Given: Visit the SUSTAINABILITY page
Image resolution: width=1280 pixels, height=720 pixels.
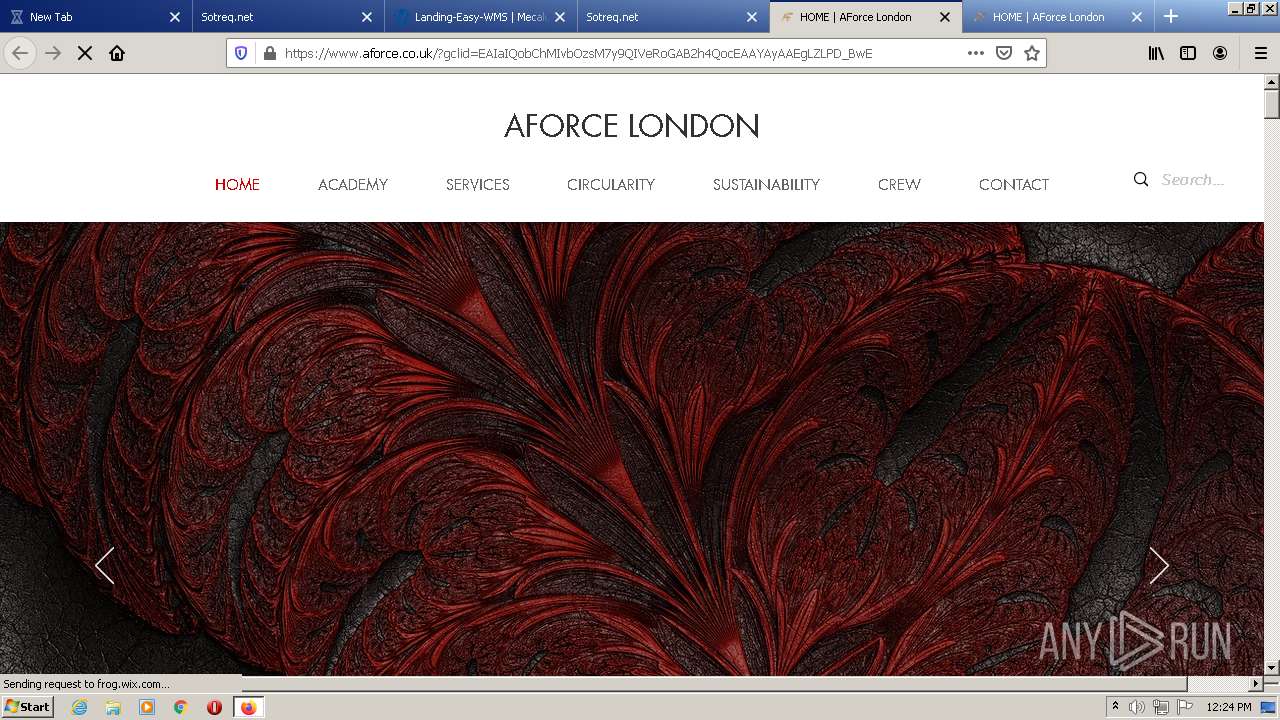Looking at the screenshot, I should (766, 184).
